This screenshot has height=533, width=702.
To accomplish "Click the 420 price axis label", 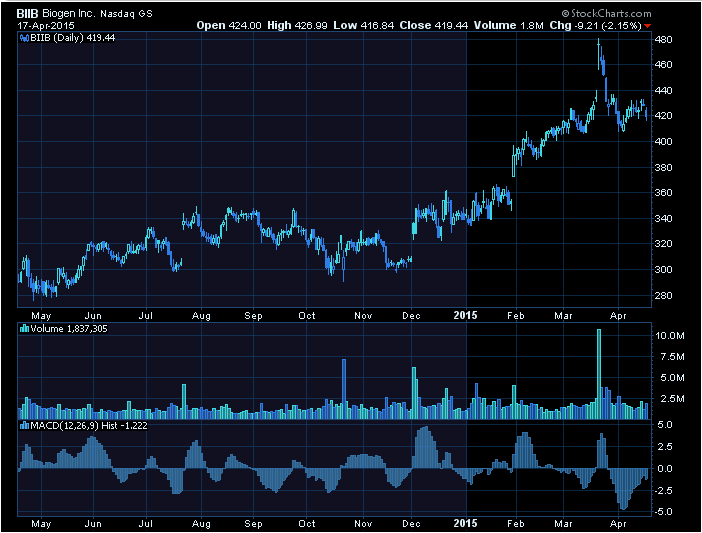I will (x=663, y=115).
